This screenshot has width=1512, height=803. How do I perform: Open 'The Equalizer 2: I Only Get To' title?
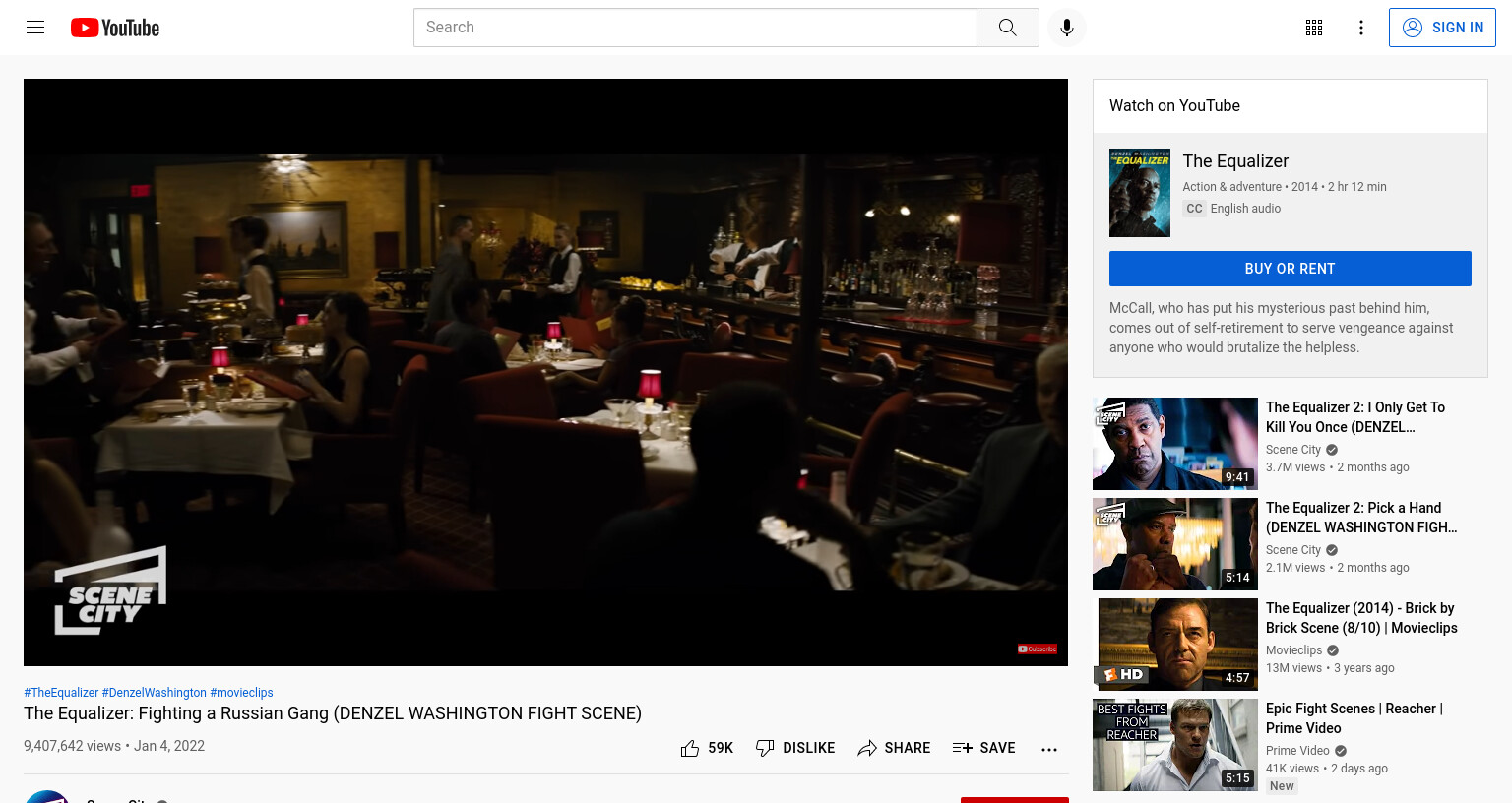coord(1355,417)
